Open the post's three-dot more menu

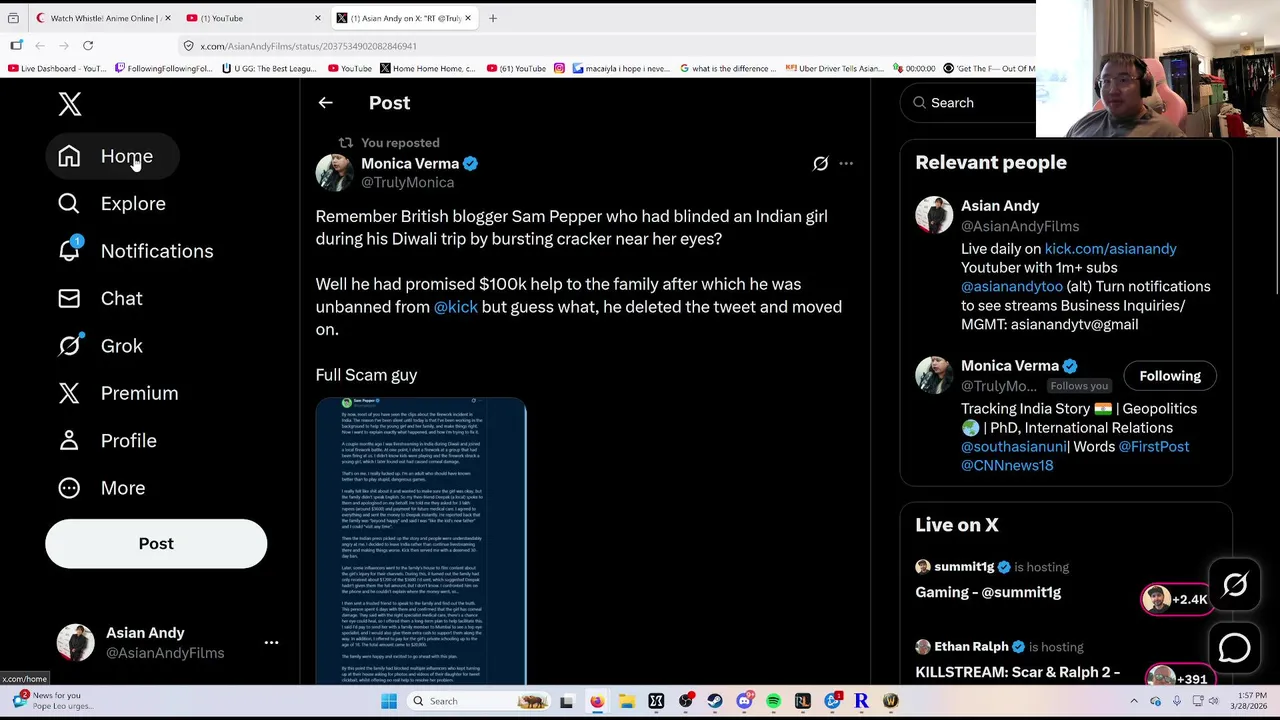846,163
